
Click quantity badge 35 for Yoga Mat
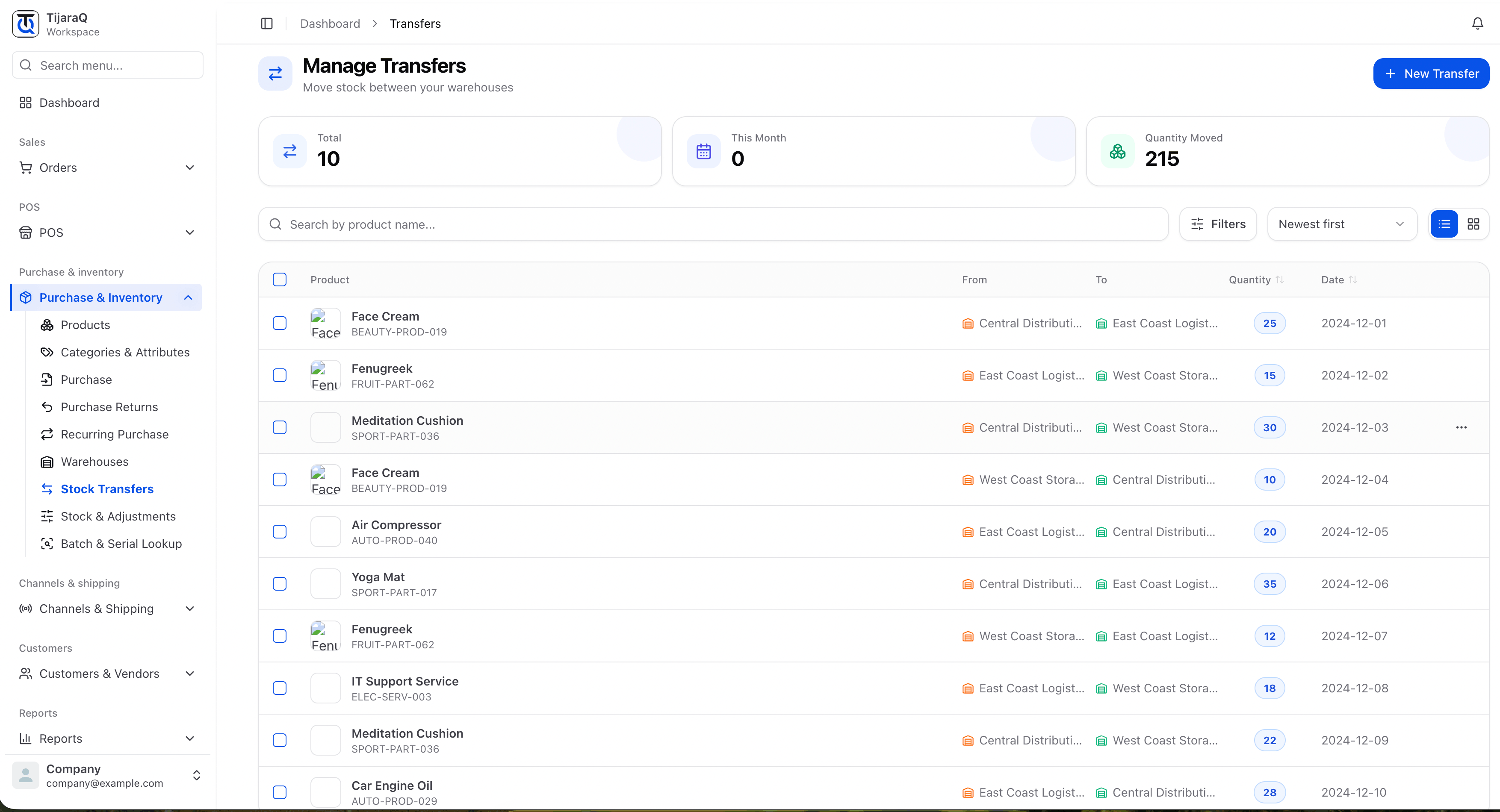coord(1270,584)
